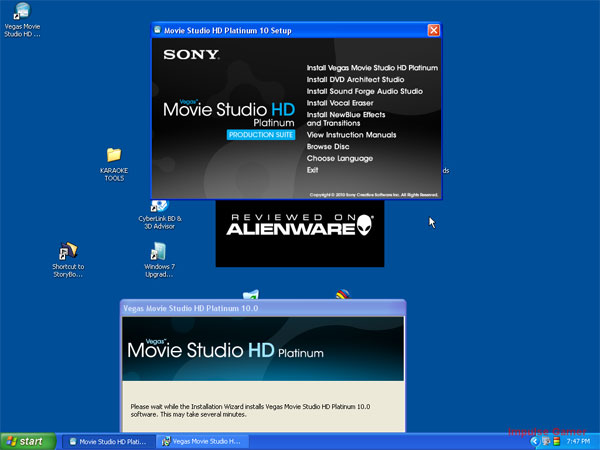The height and width of the screenshot is (450, 600).
Task: Open CyberLink BD & 3D Advisor shortcut
Action: point(160,215)
